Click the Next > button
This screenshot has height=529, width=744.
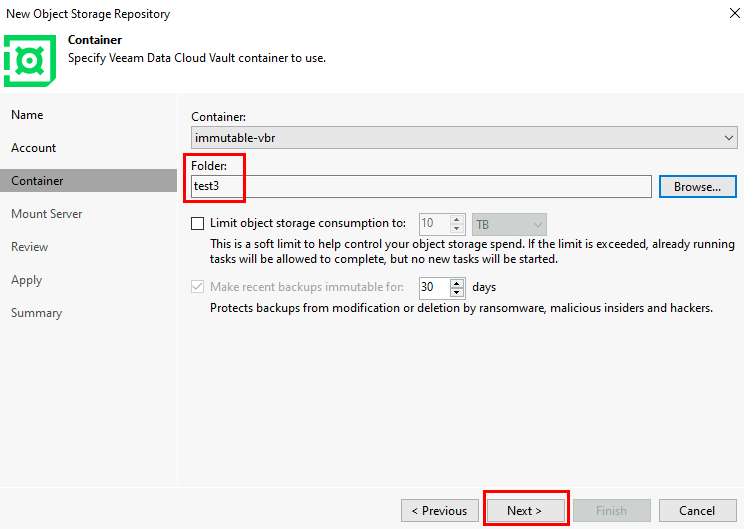pyautogui.click(x=526, y=510)
